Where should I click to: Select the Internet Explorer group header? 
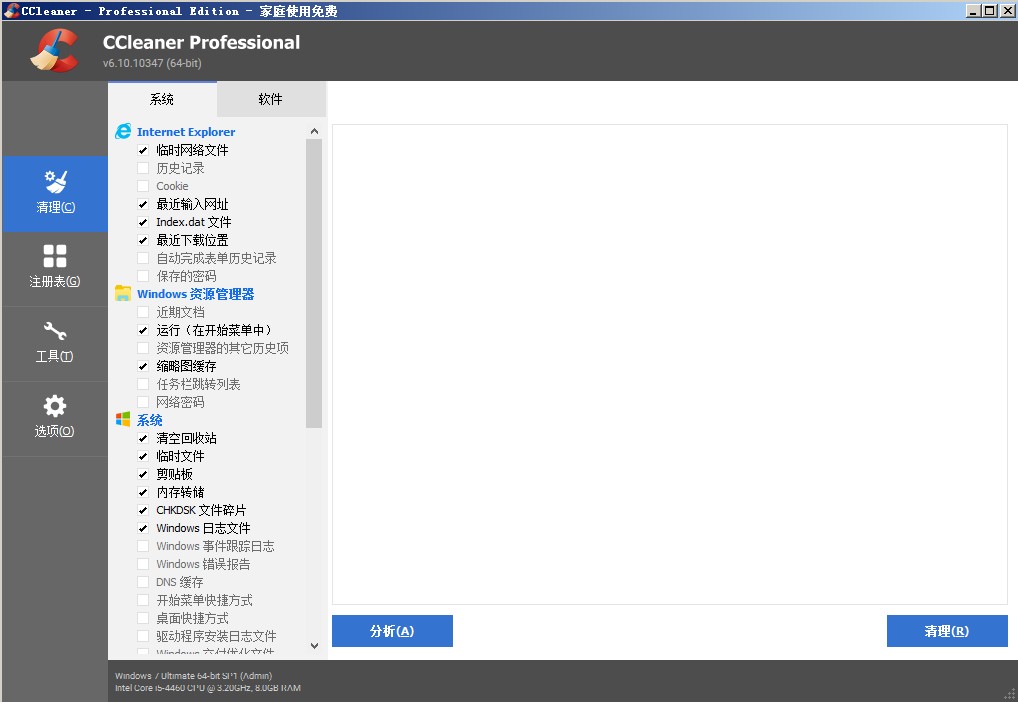pos(186,132)
